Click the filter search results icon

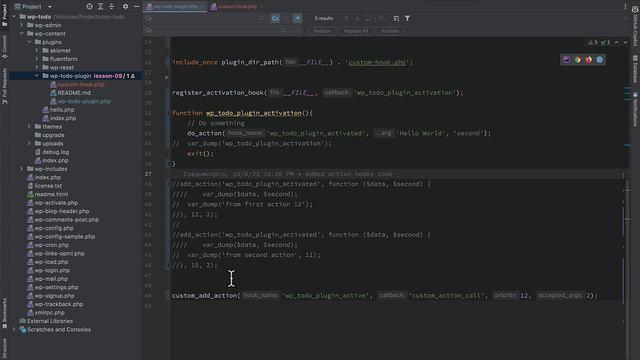[407, 18]
